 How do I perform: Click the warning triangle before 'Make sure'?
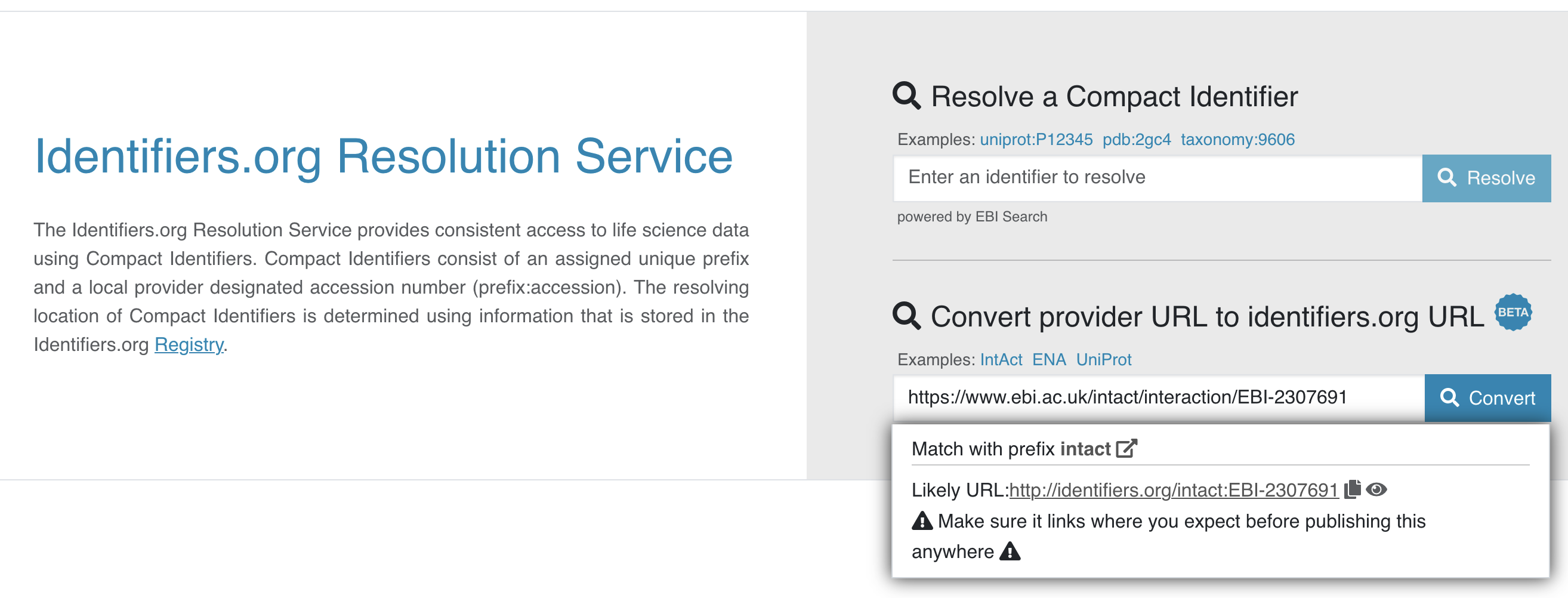(922, 521)
